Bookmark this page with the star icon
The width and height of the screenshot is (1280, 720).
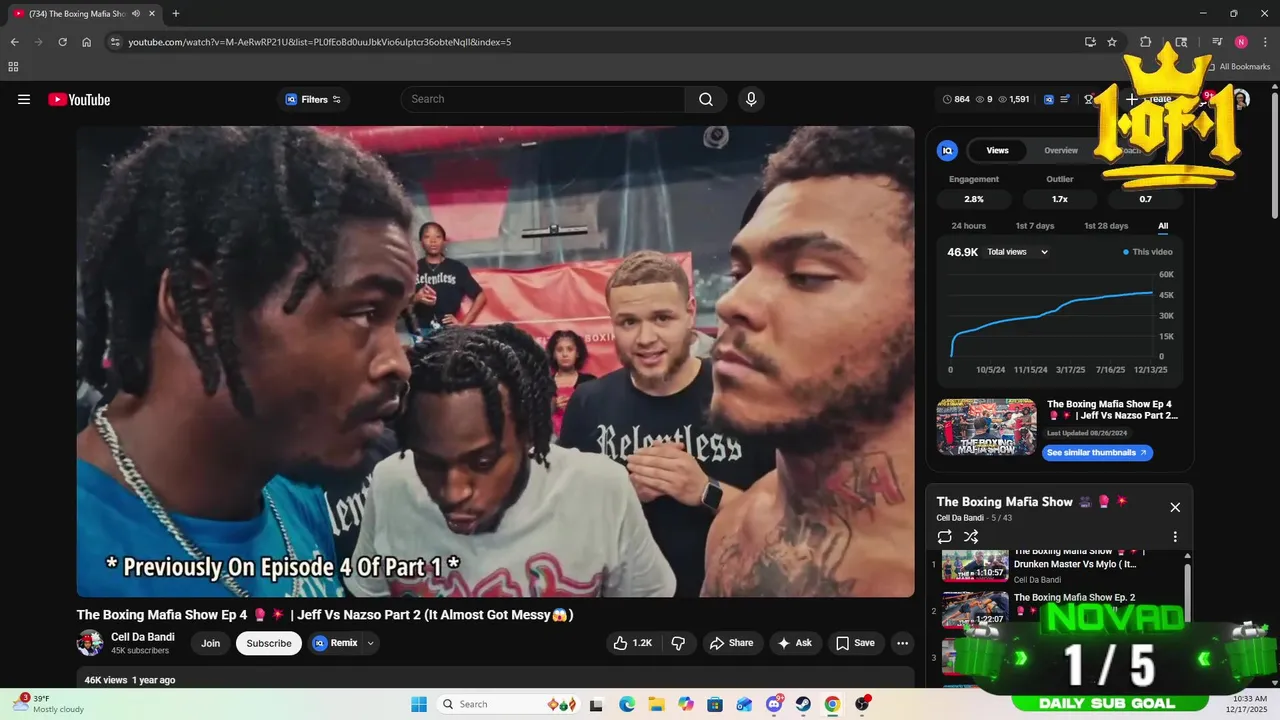point(1112,42)
